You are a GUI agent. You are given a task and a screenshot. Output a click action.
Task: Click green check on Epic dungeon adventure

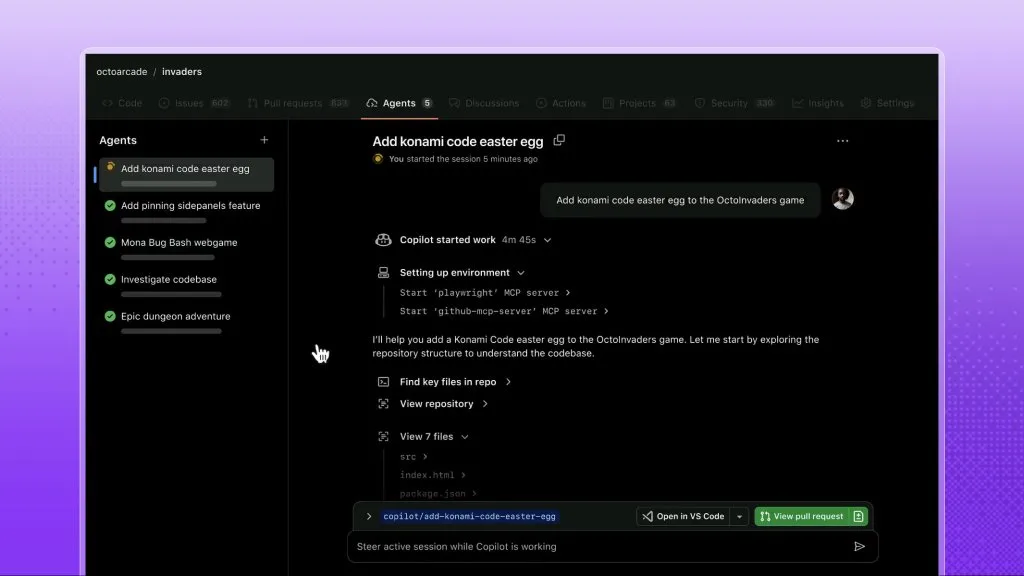pyautogui.click(x=110, y=316)
